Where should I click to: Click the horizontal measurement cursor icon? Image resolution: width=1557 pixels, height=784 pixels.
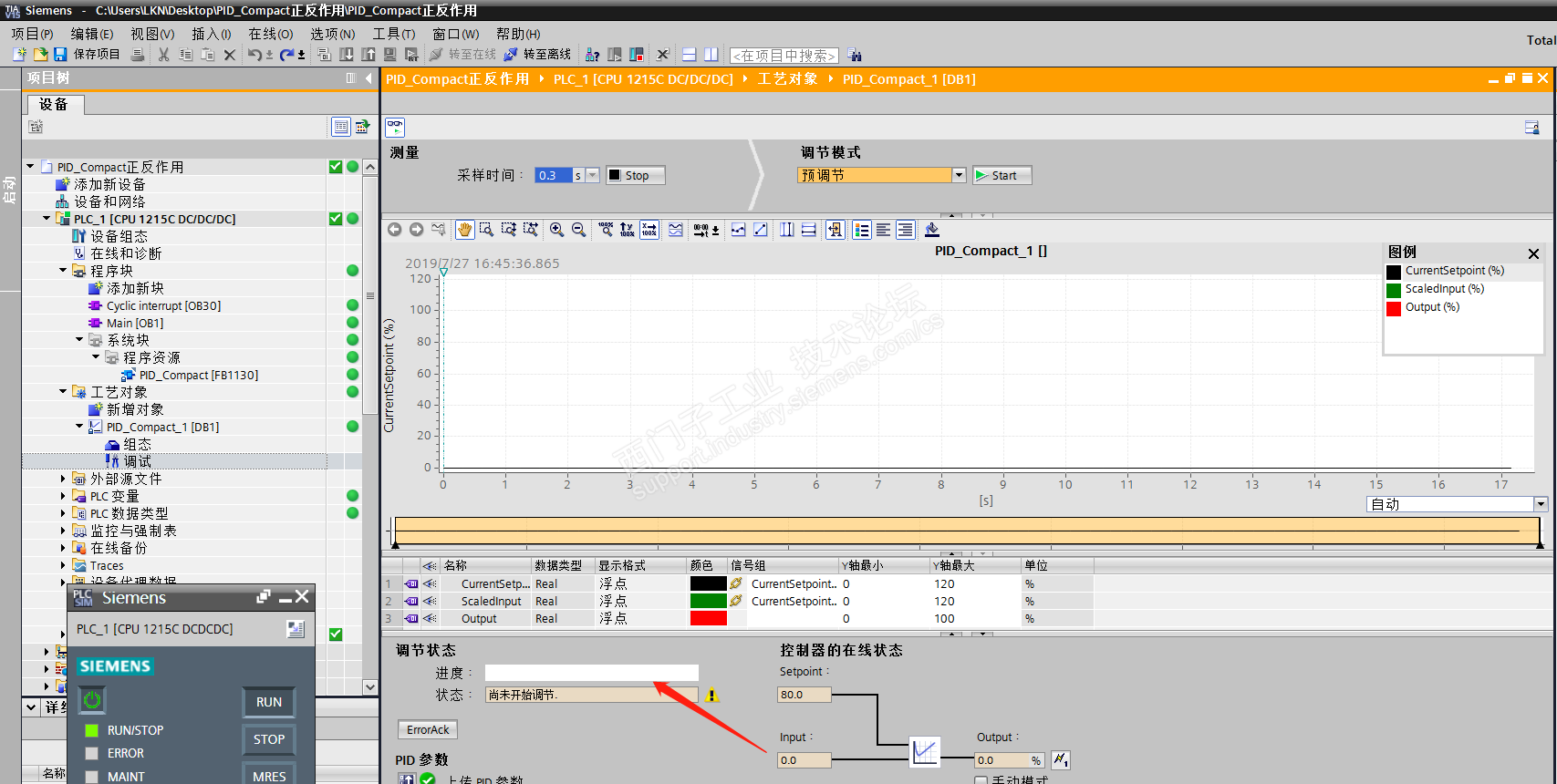[x=808, y=230]
